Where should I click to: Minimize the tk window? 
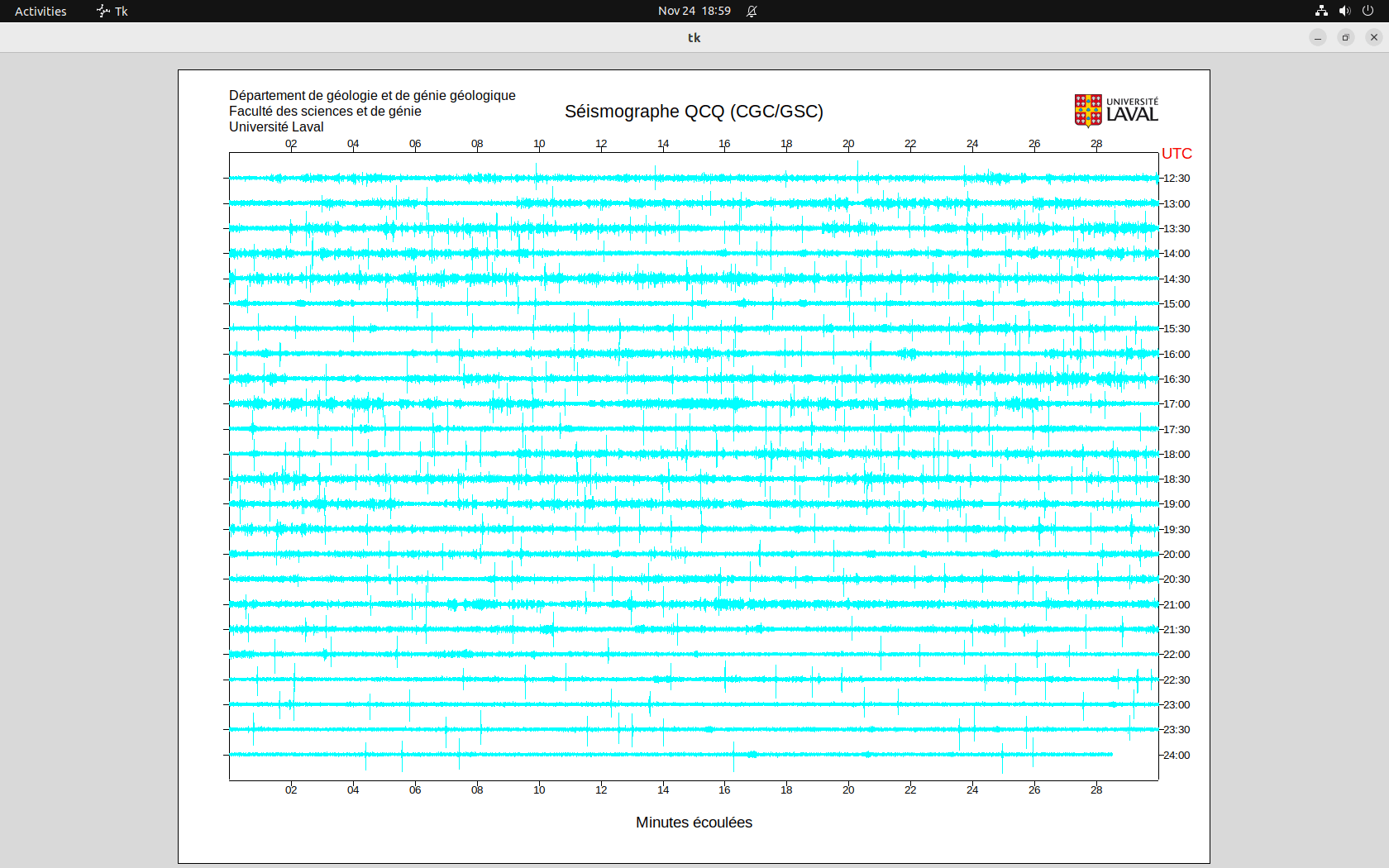pos(1318,37)
